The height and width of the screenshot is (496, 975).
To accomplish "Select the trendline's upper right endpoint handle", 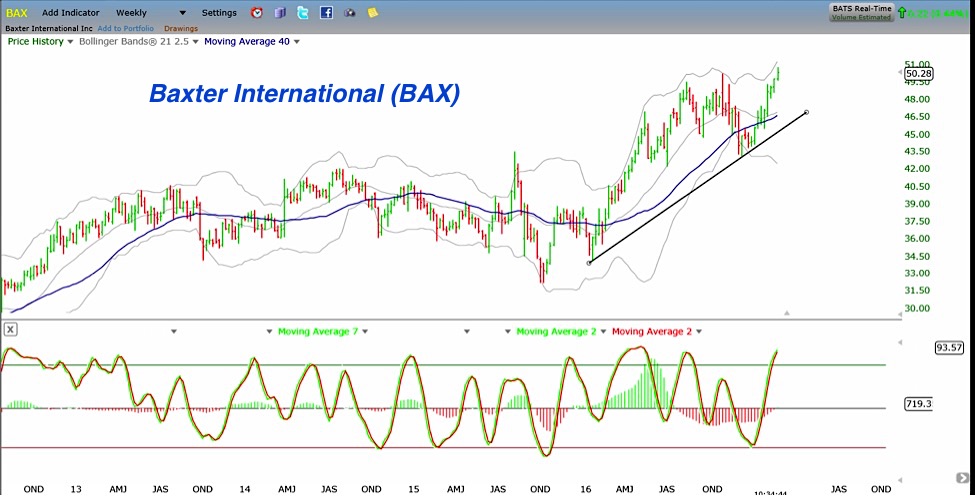I will (x=806, y=113).
